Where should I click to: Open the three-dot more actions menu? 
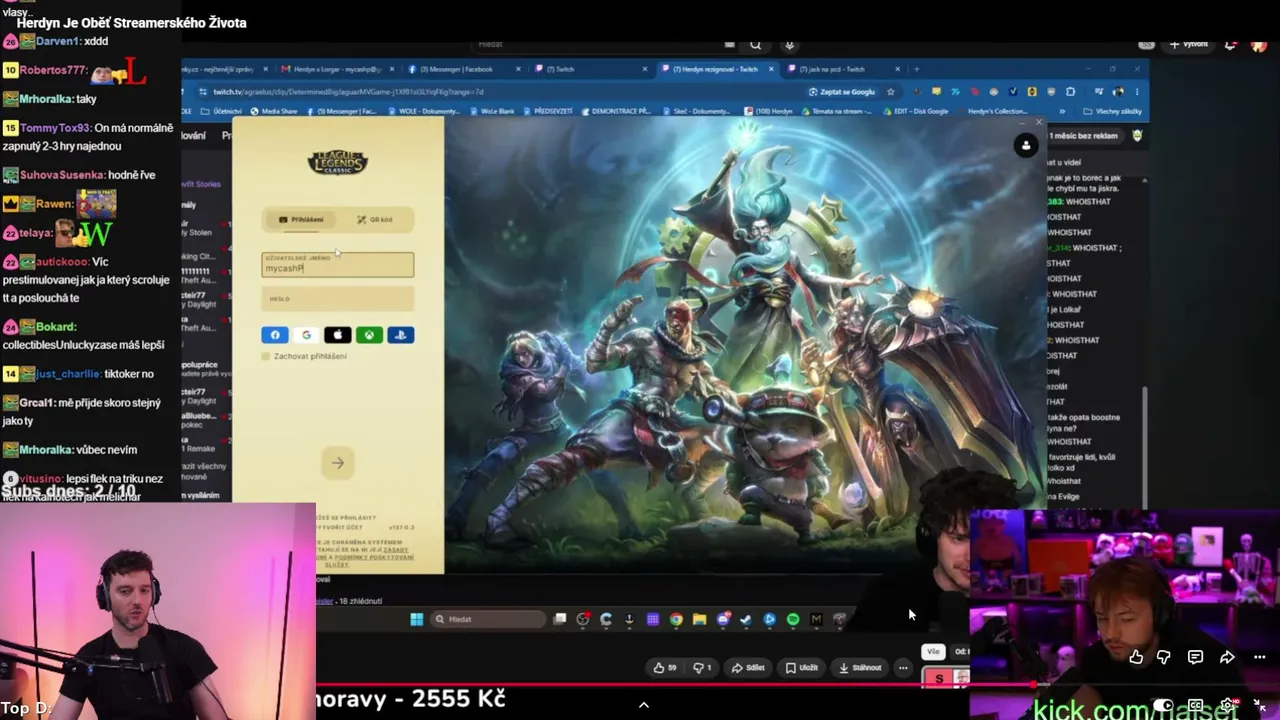(x=903, y=667)
